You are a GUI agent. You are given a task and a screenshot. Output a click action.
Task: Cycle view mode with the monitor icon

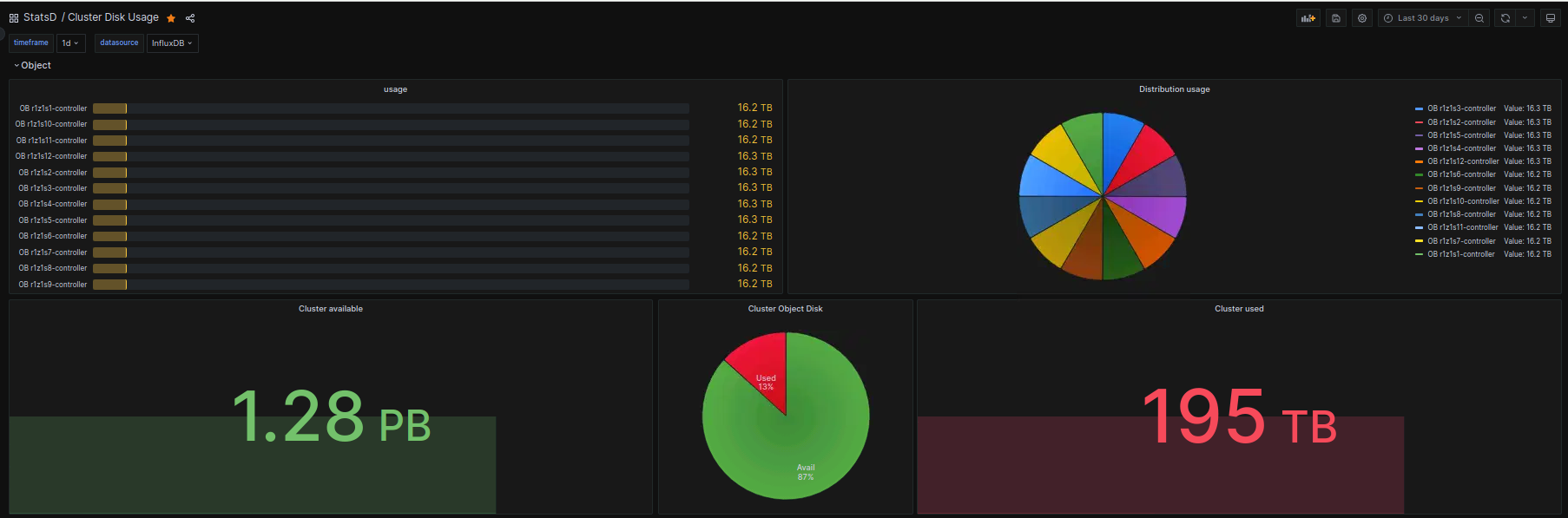pyautogui.click(x=1551, y=18)
